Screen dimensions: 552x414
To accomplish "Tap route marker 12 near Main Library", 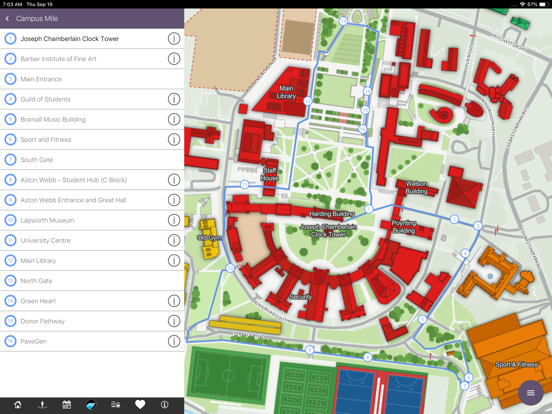I will pyautogui.click(x=308, y=101).
